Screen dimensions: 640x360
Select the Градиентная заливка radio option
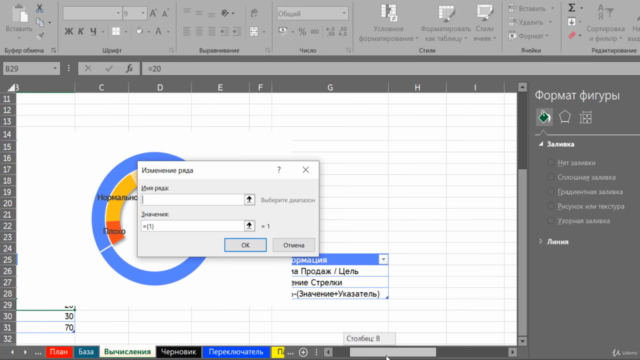click(x=551, y=191)
